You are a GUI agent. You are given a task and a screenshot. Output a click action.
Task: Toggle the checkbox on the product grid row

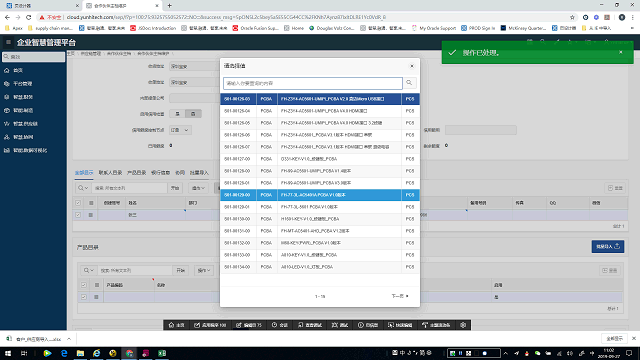click(x=84, y=297)
